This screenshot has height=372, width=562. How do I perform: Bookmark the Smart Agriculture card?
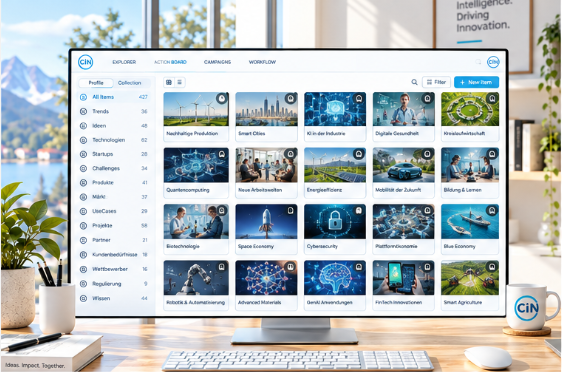[492, 267]
